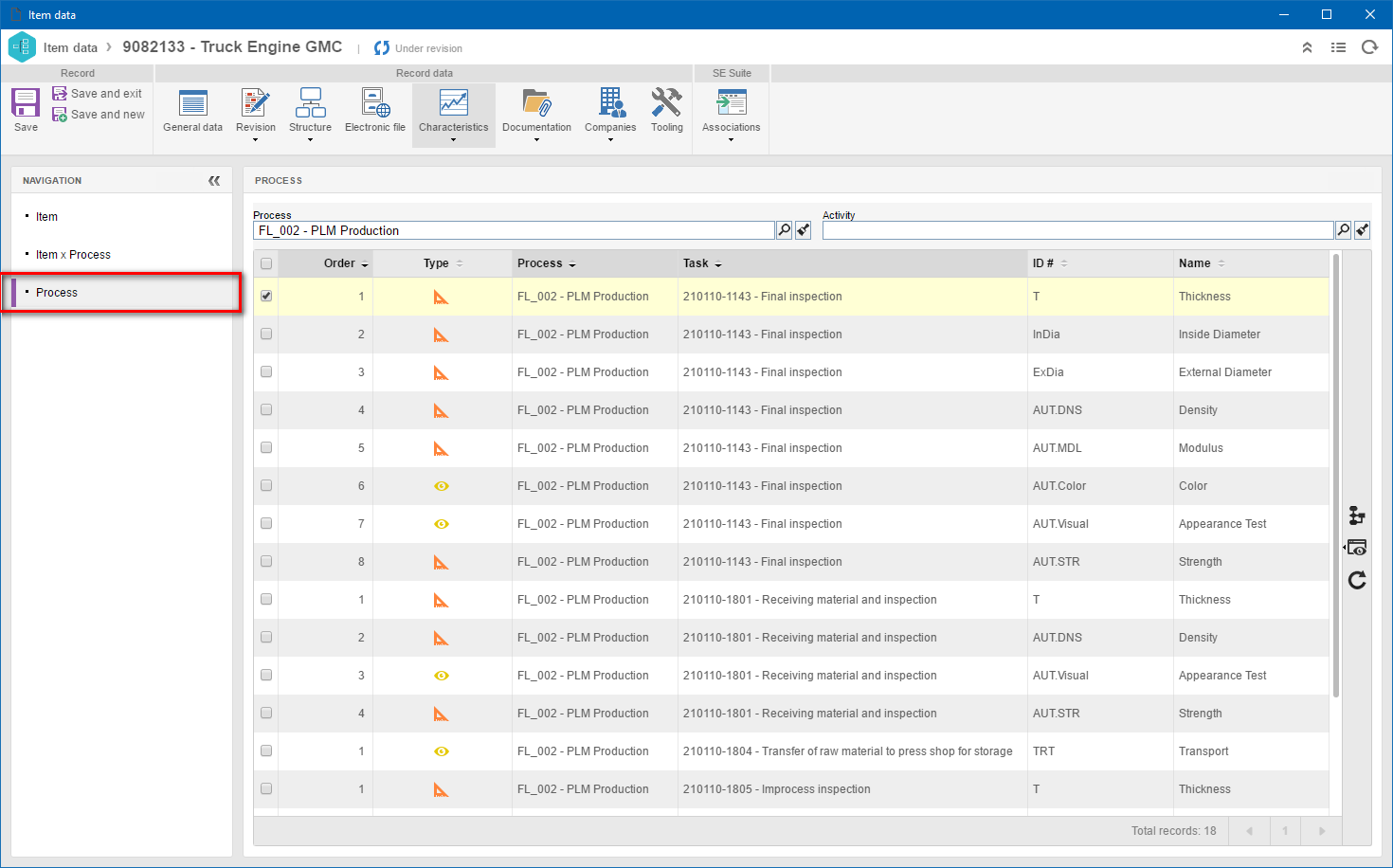Check the Inside Diameter row checkbox
This screenshot has width=1393, height=868.
tap(266, 334)
